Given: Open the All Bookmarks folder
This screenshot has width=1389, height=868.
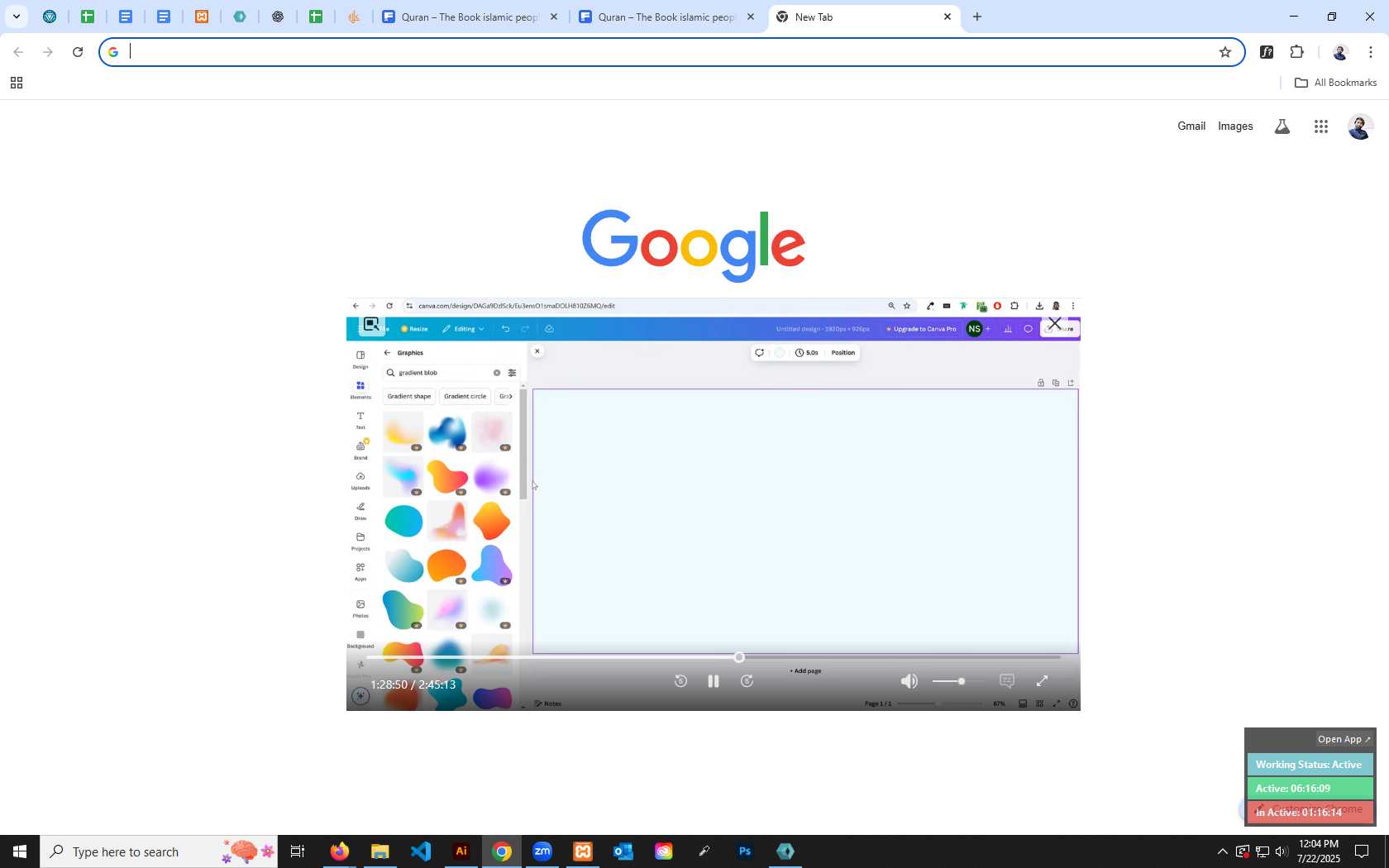Looking at the screenshot, I should [x=1335, y=83].
